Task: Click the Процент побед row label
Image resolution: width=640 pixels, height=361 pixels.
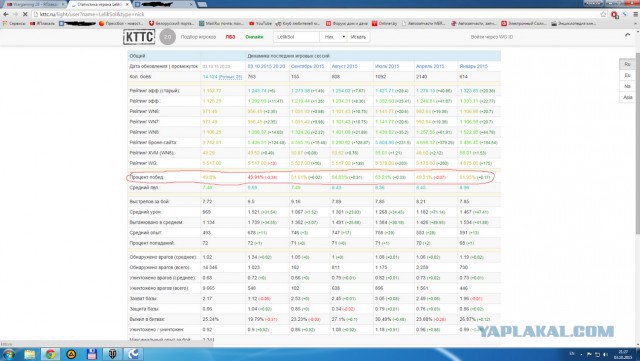Action: pos(147,177)
